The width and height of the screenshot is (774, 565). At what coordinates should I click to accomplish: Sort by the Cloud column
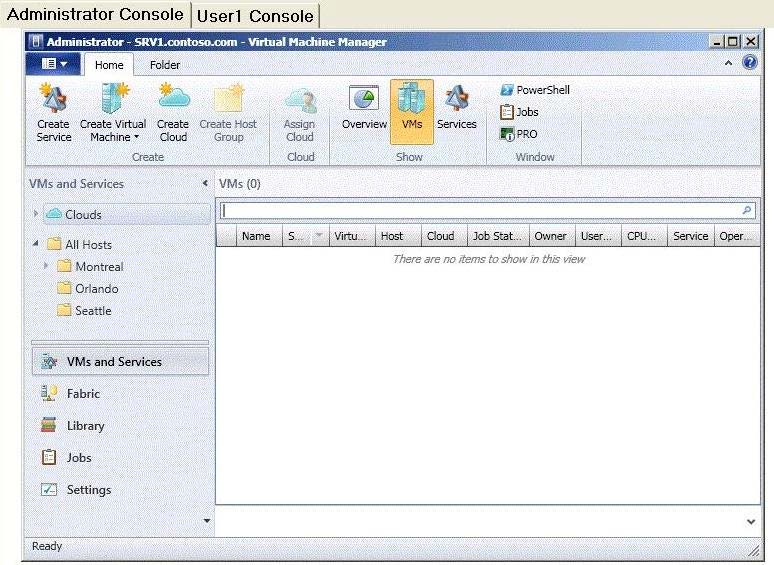tap(444, 236)
